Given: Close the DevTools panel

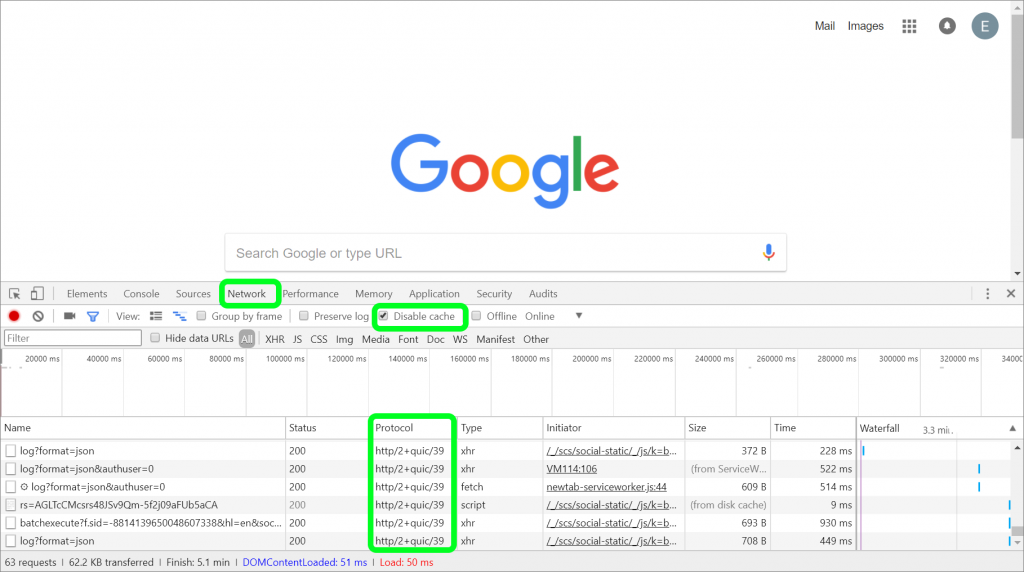Looking at the screenshot, I should tap(1011, 294).
